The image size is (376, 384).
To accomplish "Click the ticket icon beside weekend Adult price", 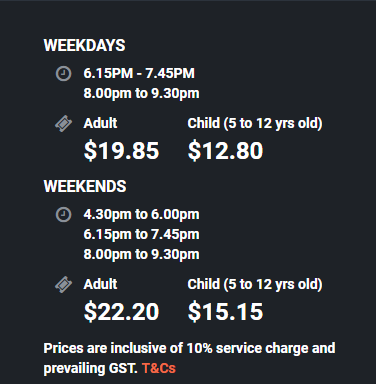I will click(x=63, y=285).
